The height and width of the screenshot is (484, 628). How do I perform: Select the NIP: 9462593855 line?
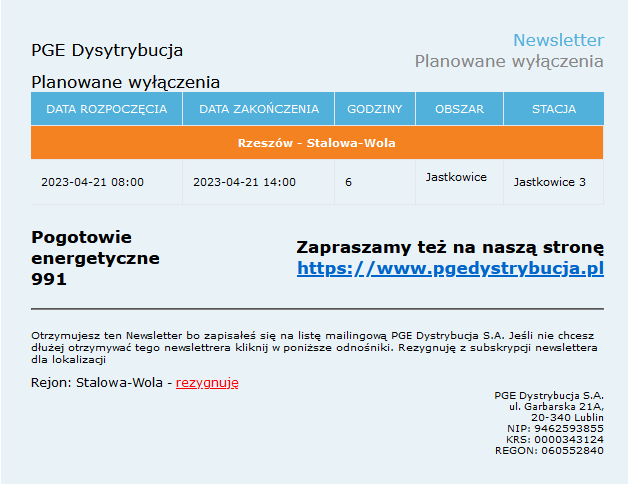coord(555,429)
